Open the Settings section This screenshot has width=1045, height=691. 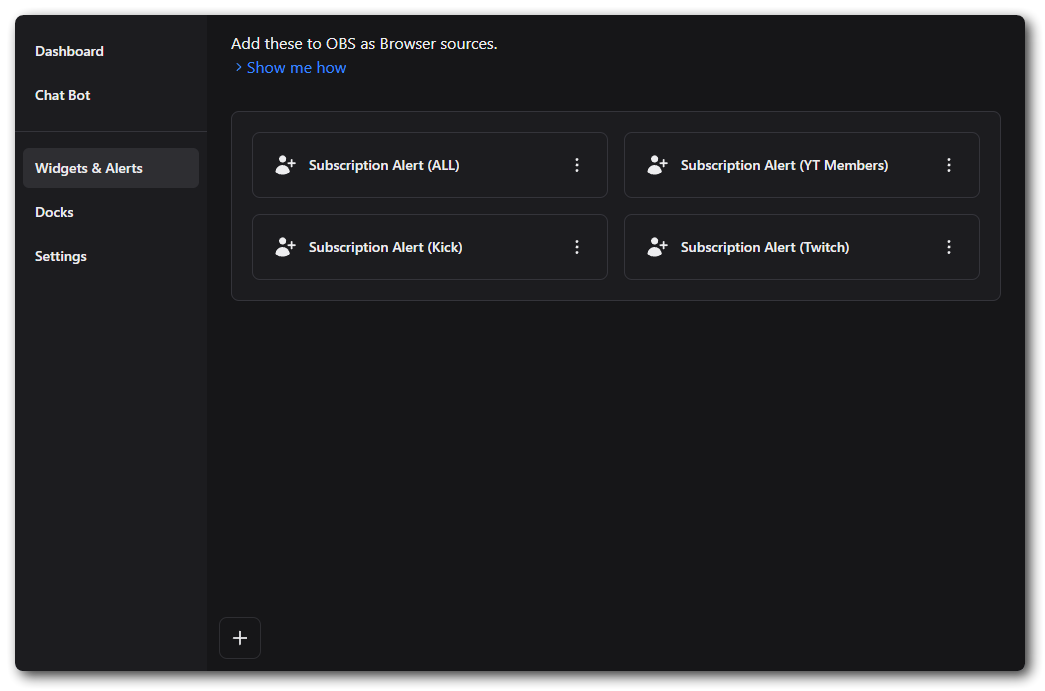click(60, 256)
